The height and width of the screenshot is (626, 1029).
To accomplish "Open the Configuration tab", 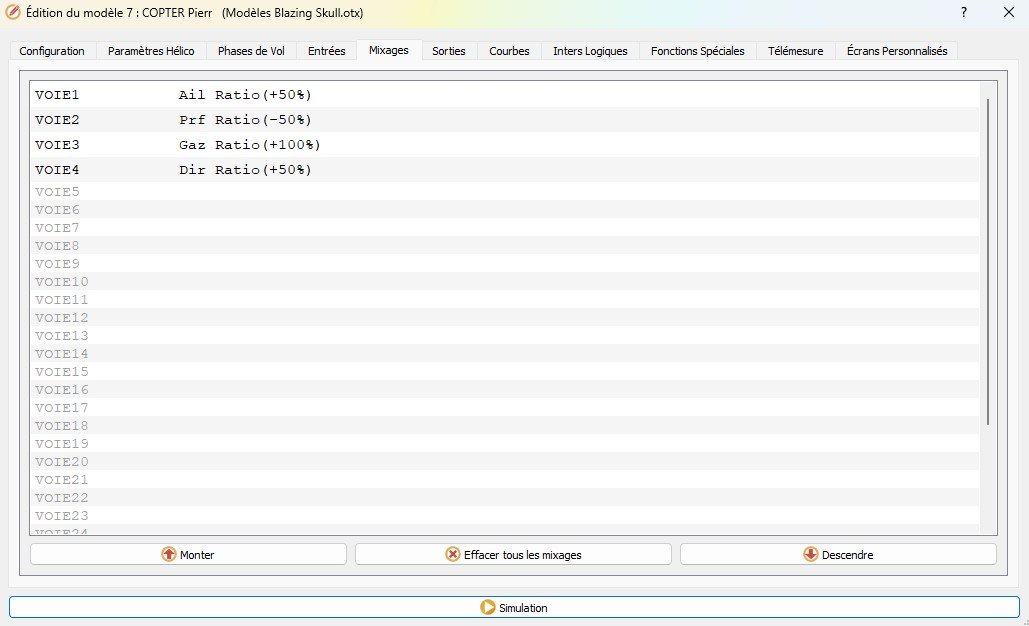I will coord(52,50).
